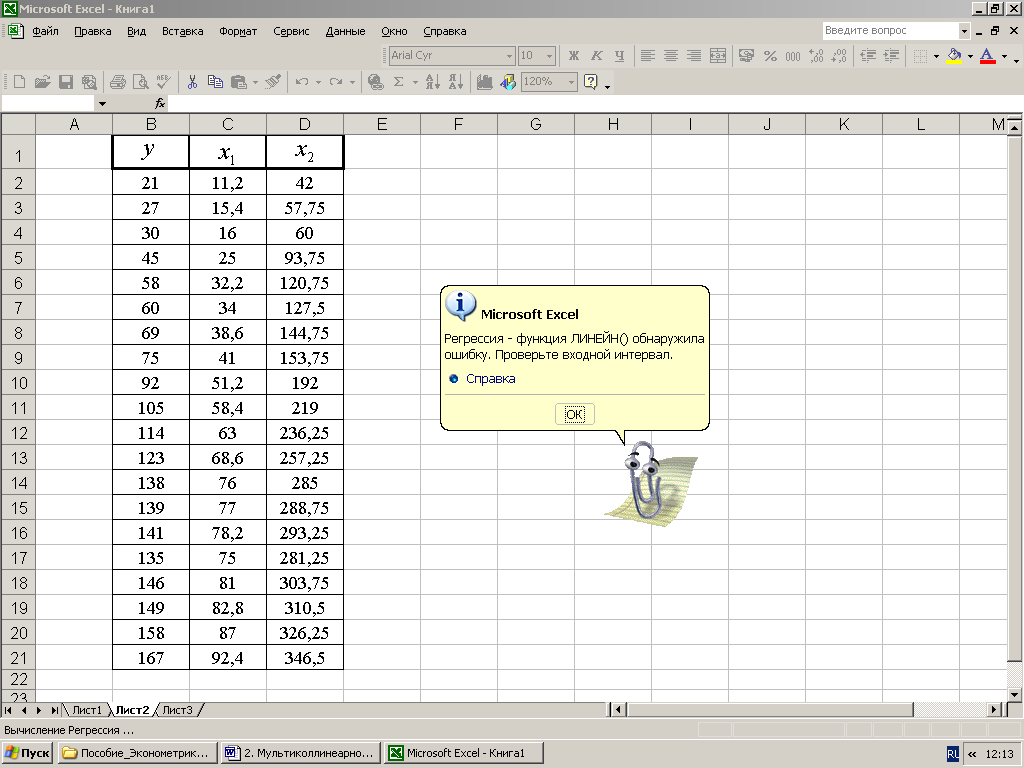The height and width of the screenshot is (768, 1024).
Task: Switch to the Лист1 sheet tab
Action: click(87, 710)
